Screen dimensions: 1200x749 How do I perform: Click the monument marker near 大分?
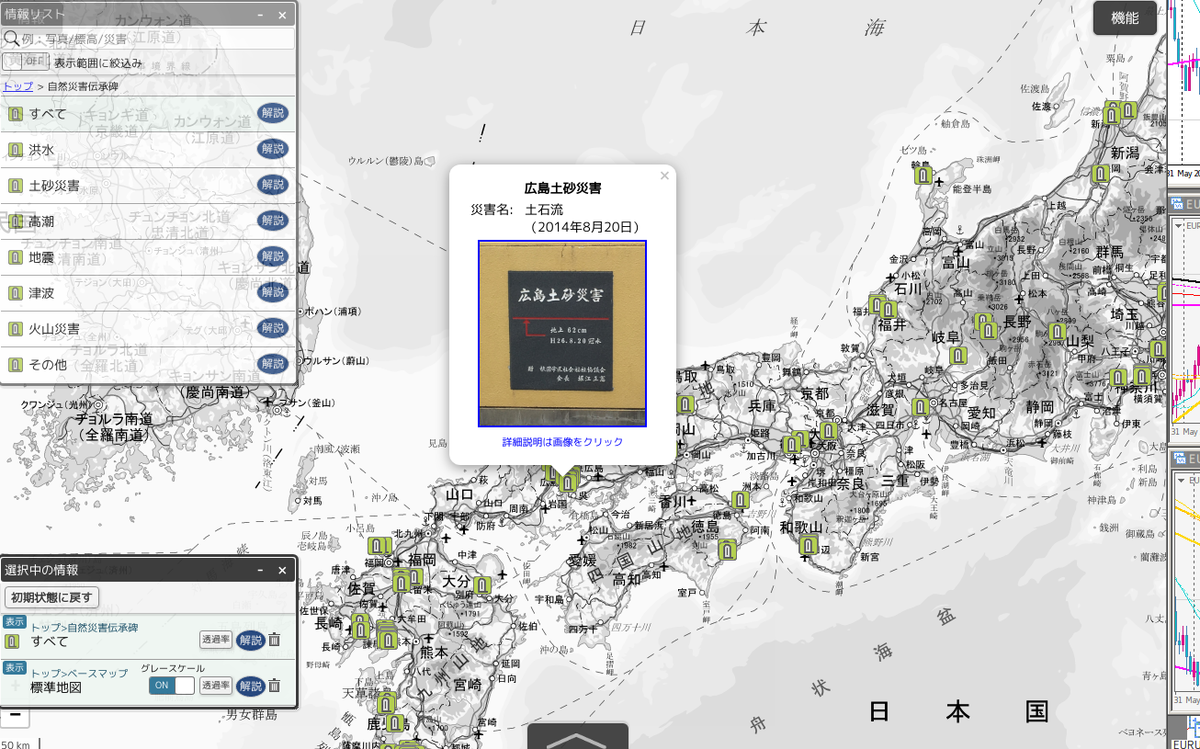point(482,585)
